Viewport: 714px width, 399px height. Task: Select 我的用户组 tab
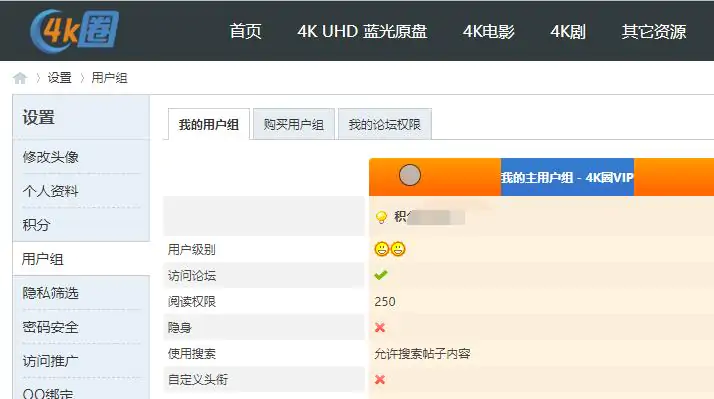[x=209, y=124]
